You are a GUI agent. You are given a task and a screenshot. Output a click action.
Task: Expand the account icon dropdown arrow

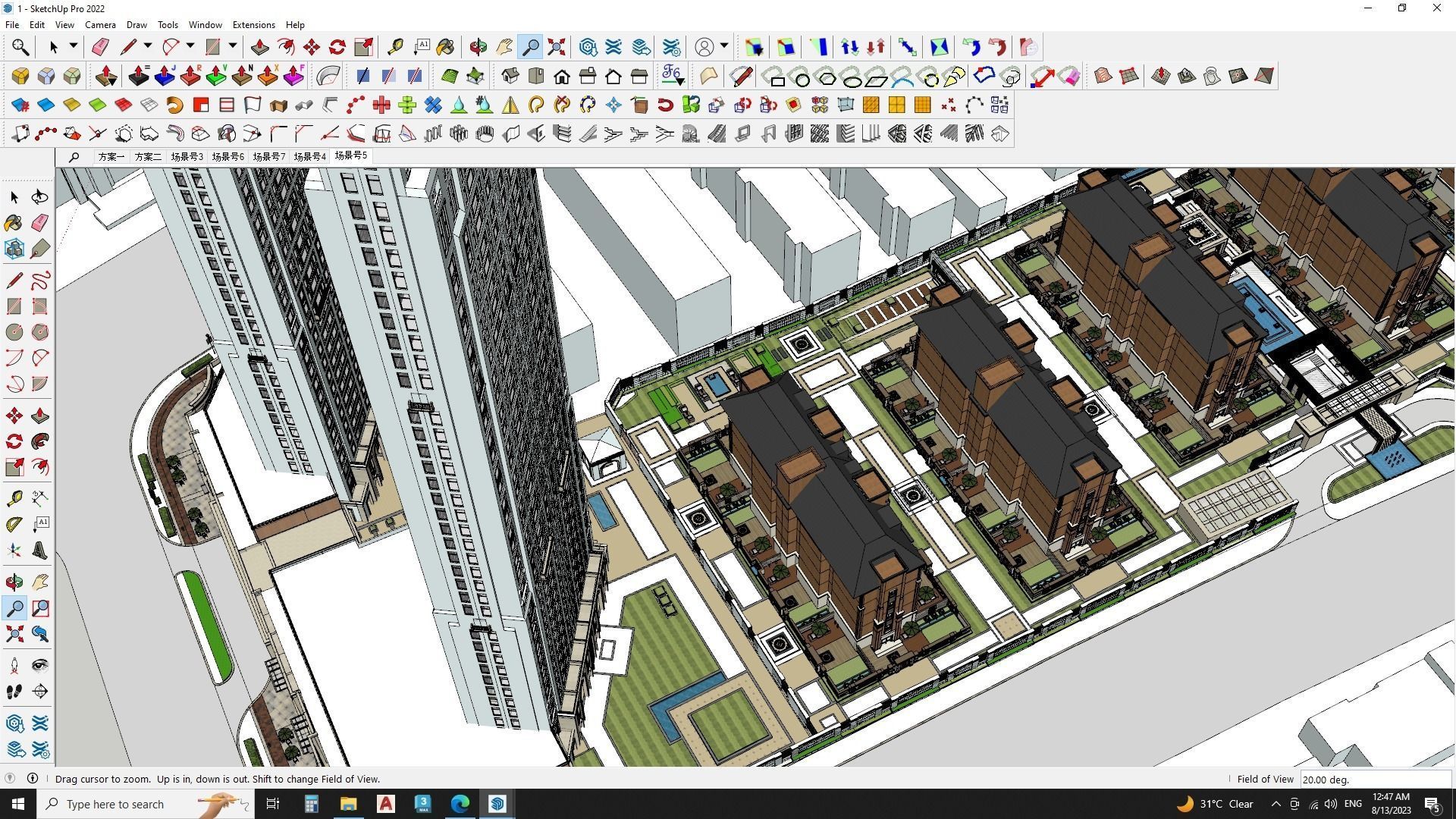click(724, 46)
